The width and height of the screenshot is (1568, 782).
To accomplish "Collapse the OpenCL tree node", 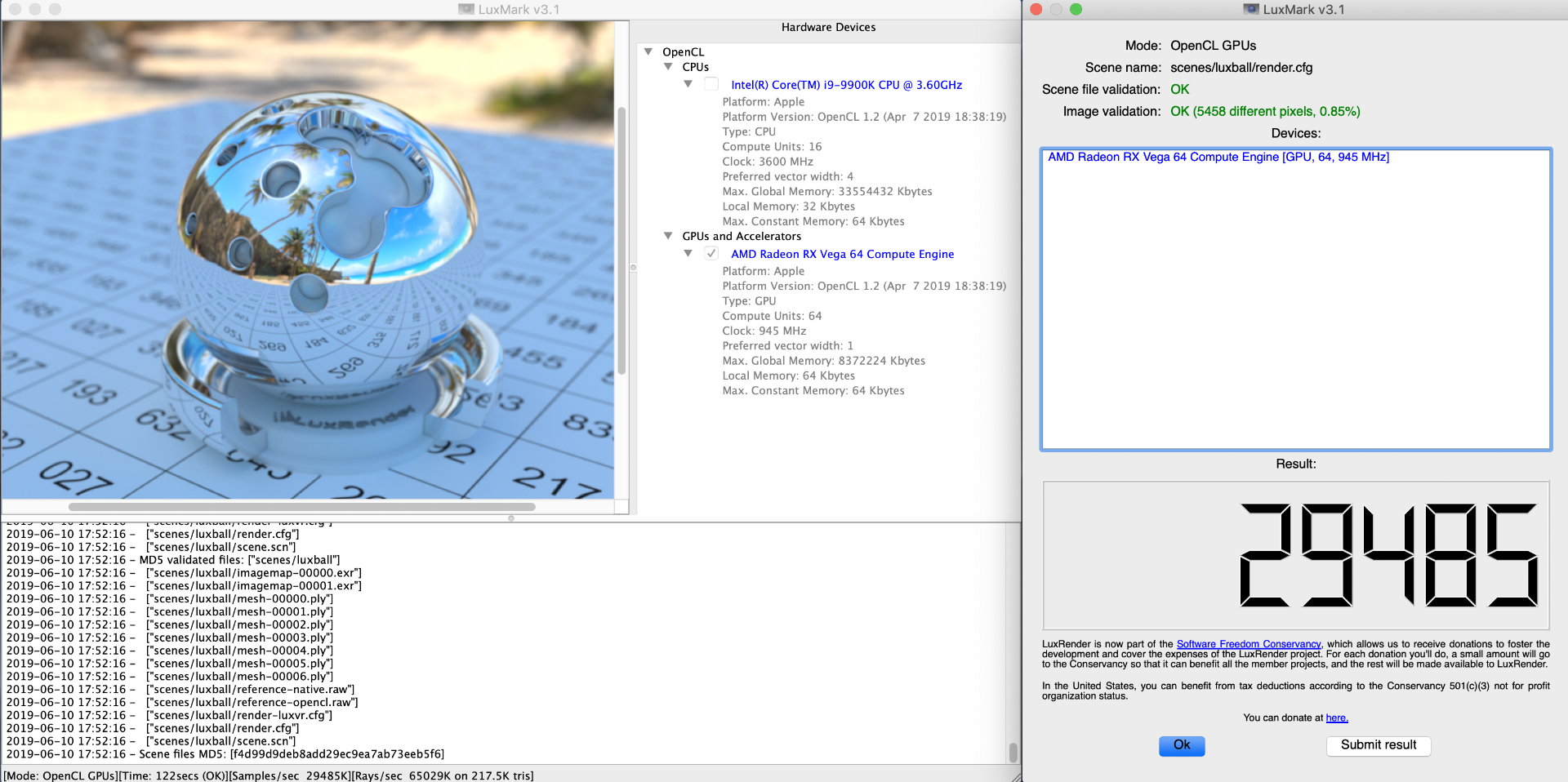I will tap(648, 51).
